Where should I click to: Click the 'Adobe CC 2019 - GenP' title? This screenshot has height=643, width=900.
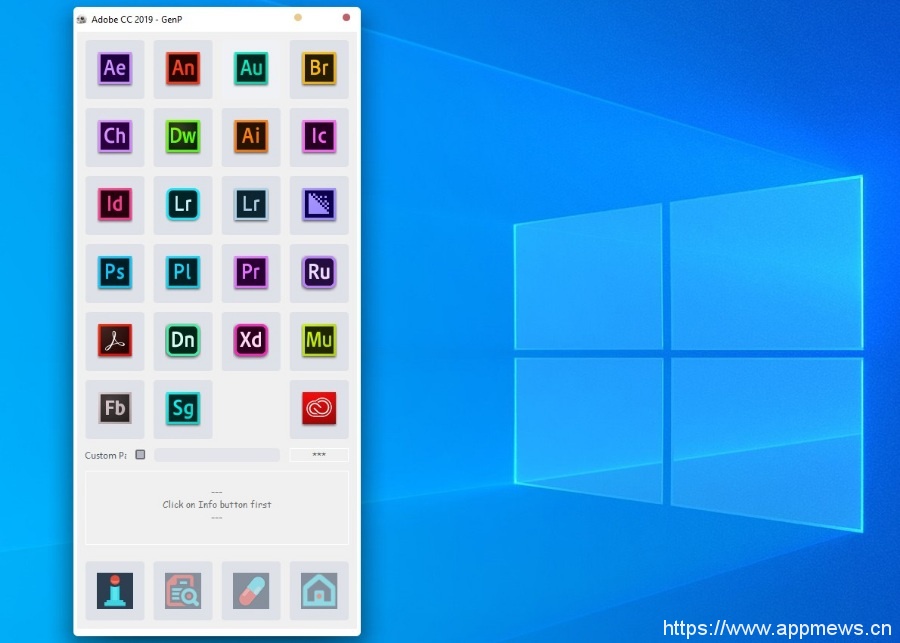(137, 20)
